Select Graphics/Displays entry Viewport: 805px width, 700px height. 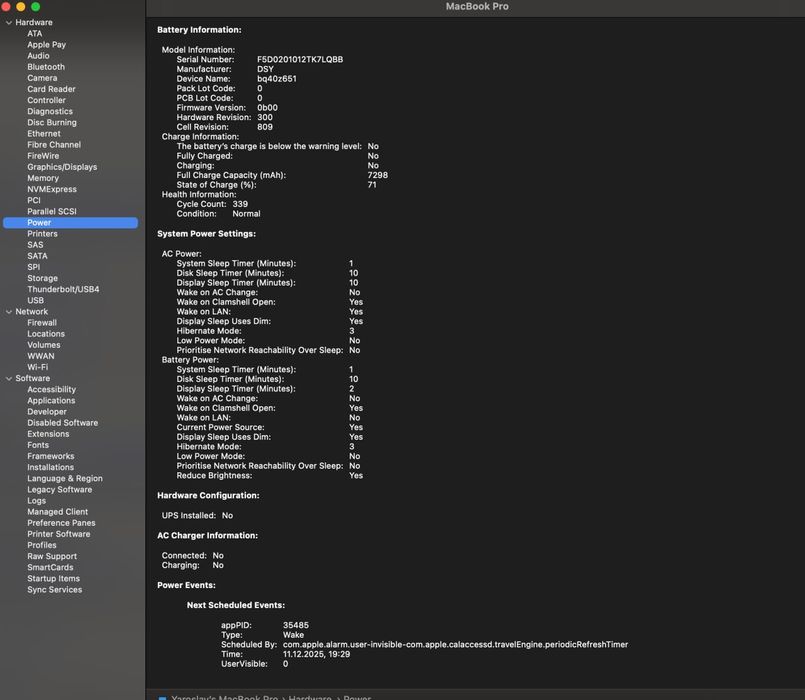coord(62,167)
